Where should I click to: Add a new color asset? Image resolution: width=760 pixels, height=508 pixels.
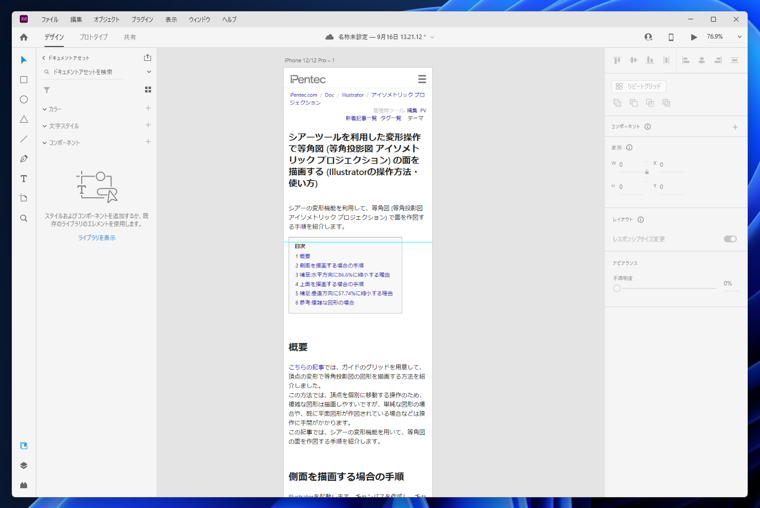(x=148, y=109)
